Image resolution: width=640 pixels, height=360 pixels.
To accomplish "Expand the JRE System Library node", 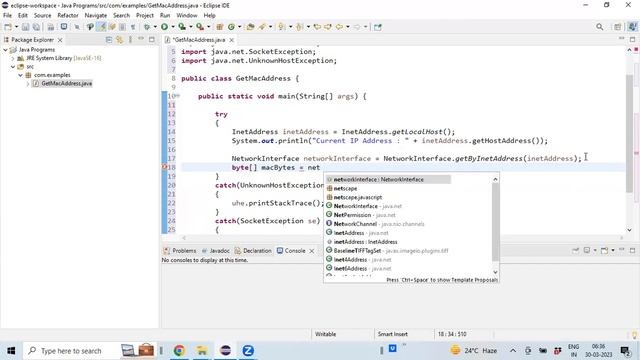I will [x=13, y=58].
